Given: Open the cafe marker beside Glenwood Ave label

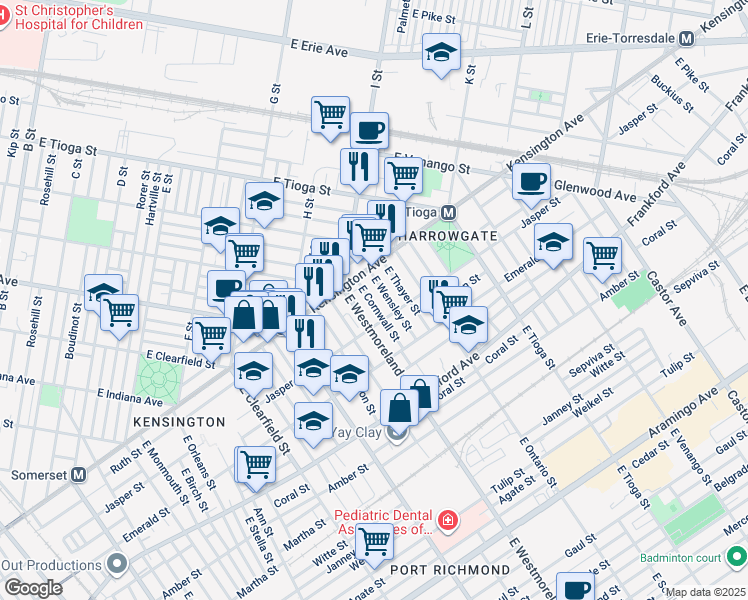Looking at the screenshot, I should pos(531,184).
